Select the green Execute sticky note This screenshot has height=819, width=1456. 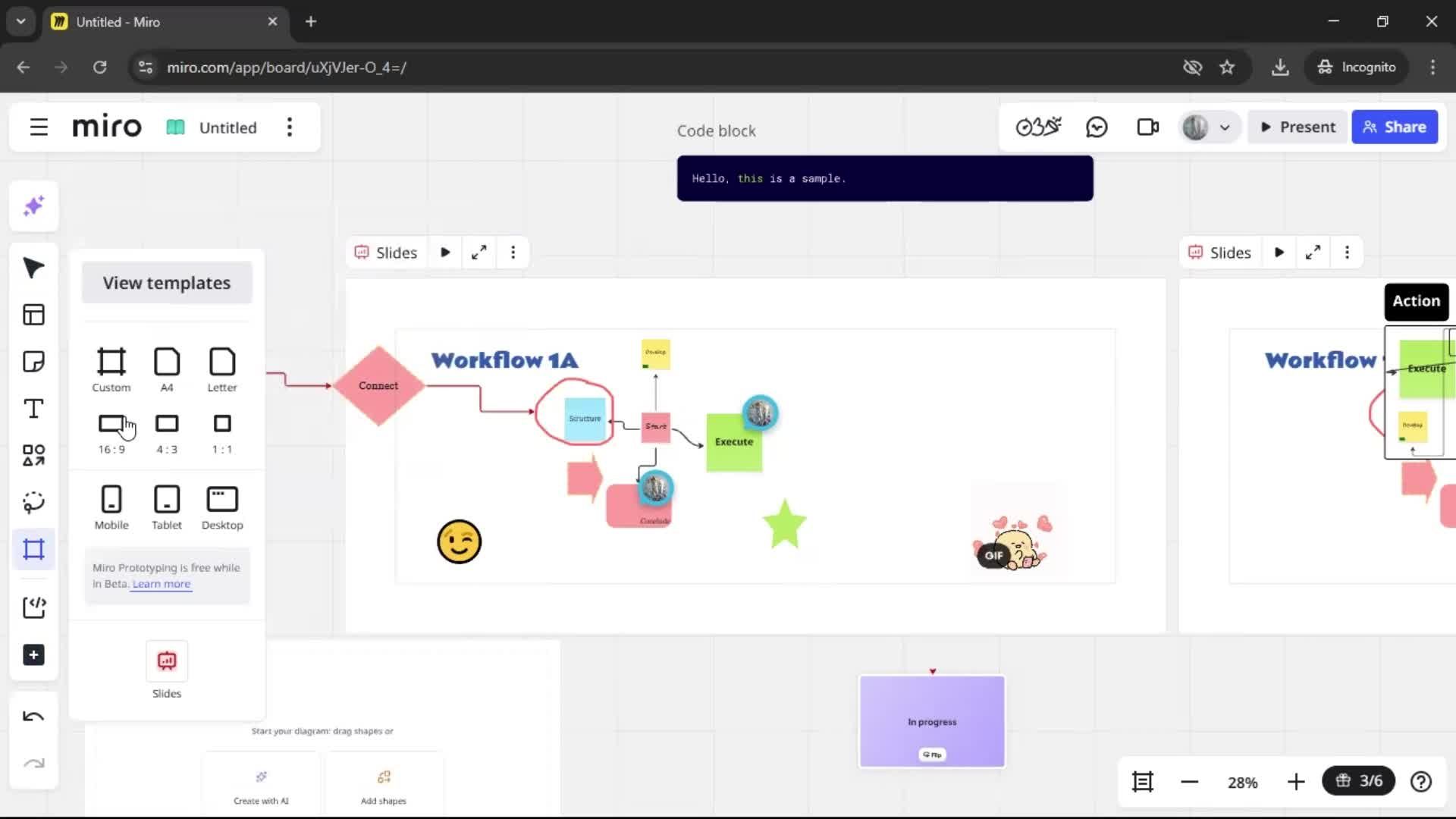tap(734, 442)
